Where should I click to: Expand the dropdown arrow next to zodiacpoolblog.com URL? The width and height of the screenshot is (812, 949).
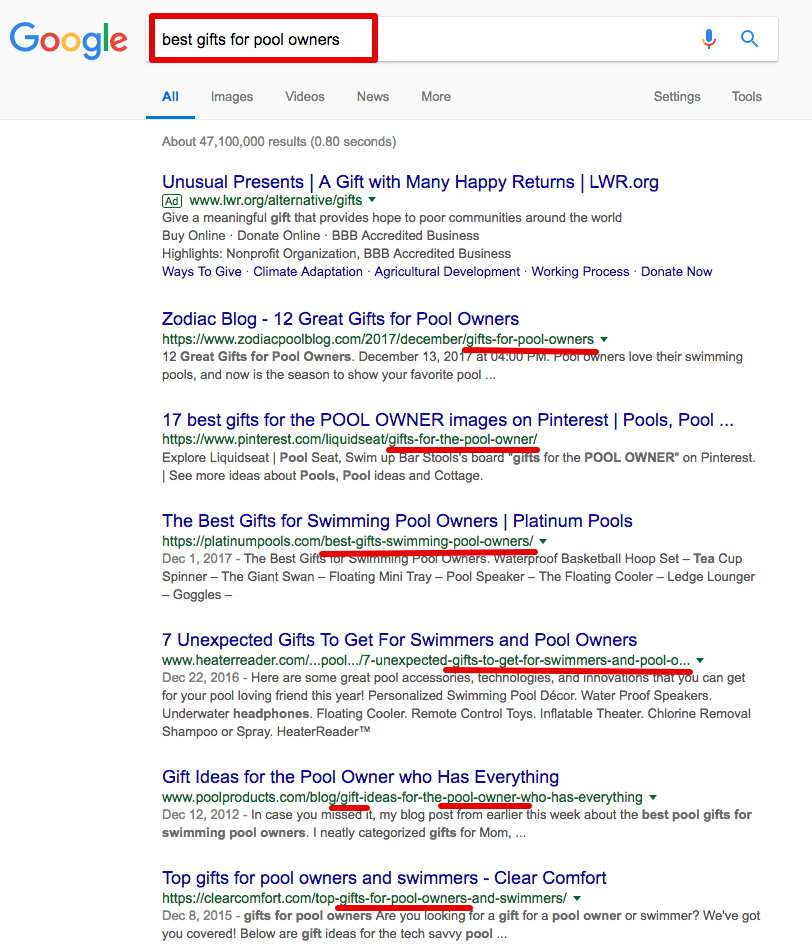tap(604, 340)
